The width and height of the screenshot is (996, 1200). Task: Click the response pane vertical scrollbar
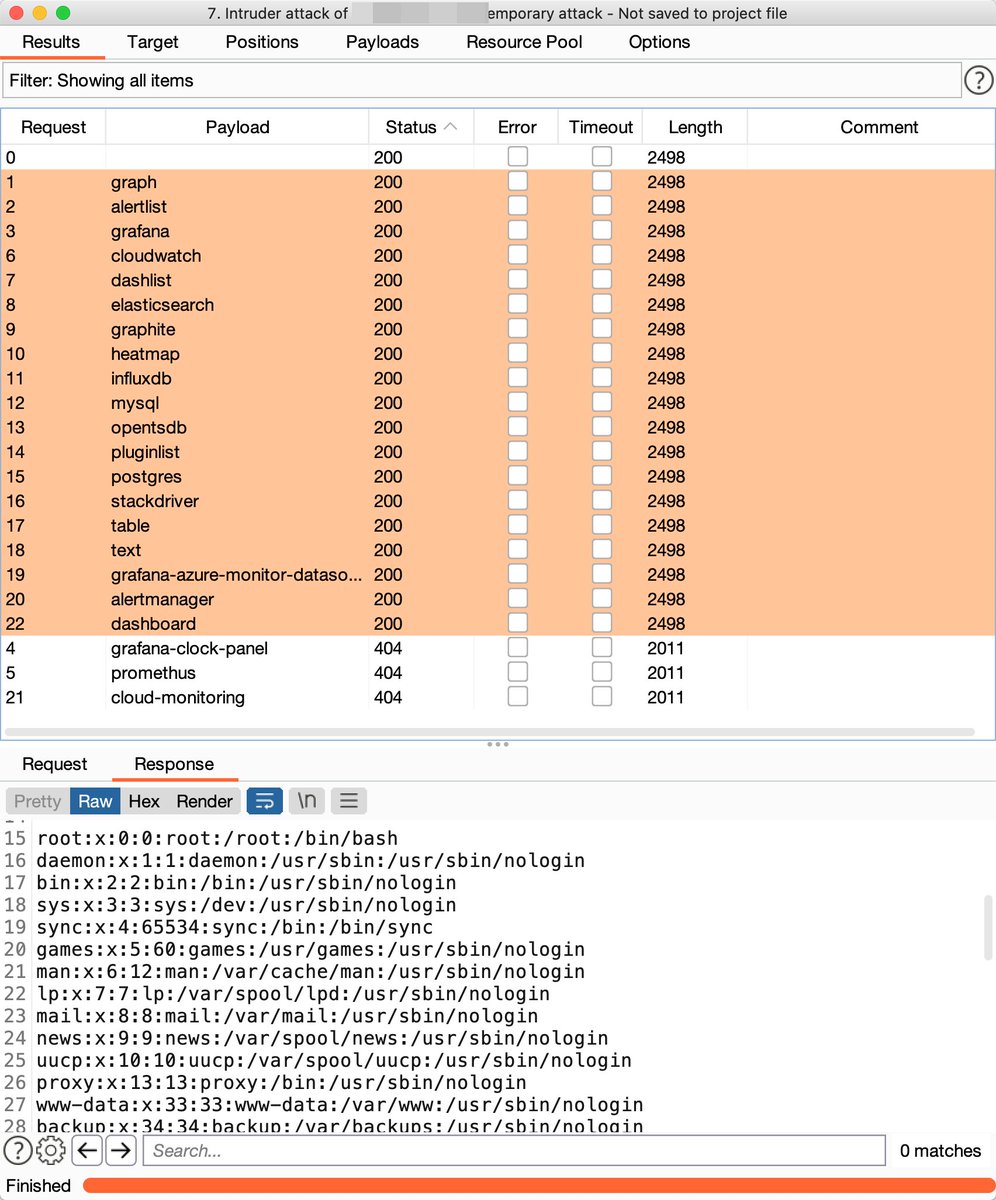[x=988, y=925]
